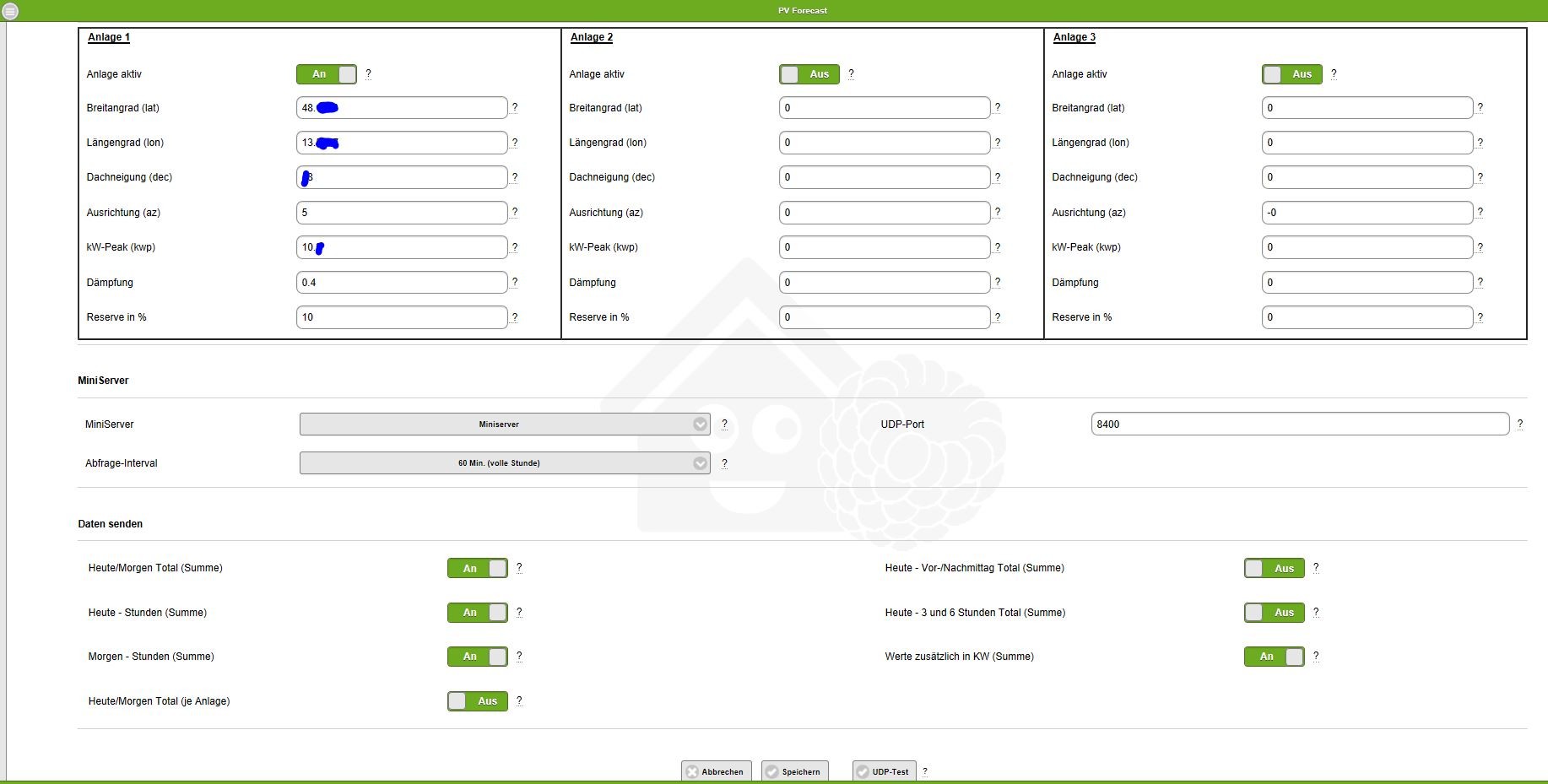Turn on Heute/Morgen Total (je Anlage)
1548x784 pixels.
pos(478,701)
